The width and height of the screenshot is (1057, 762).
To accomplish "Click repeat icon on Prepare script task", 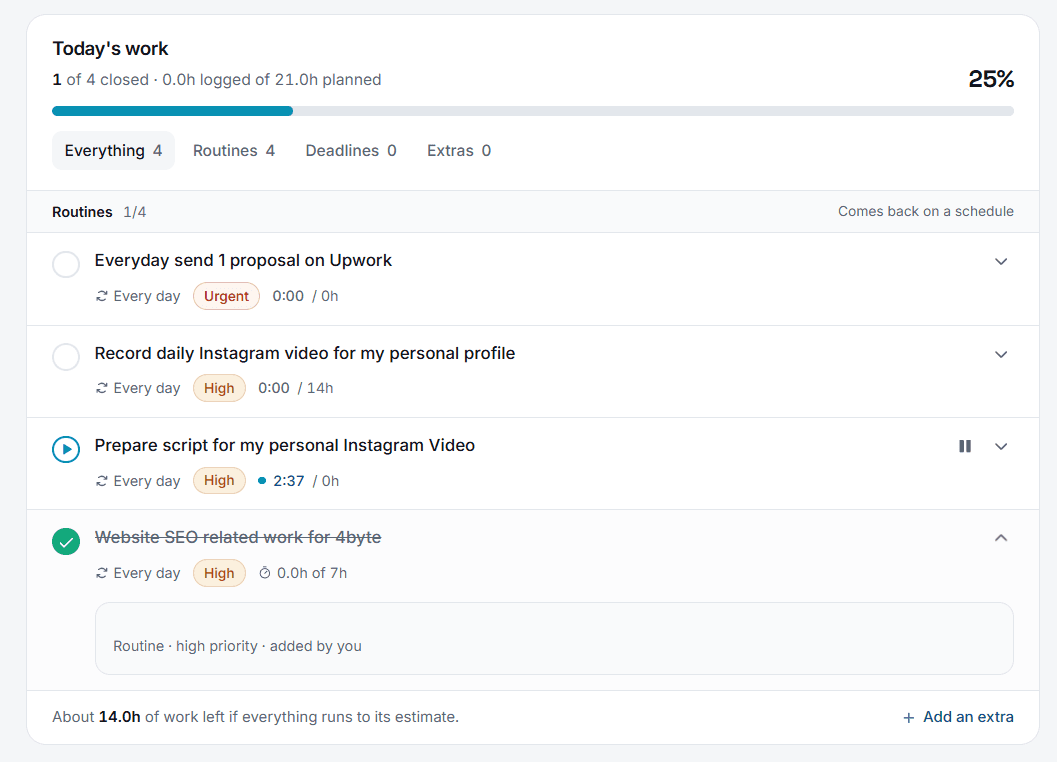I will tap(102, 481).
